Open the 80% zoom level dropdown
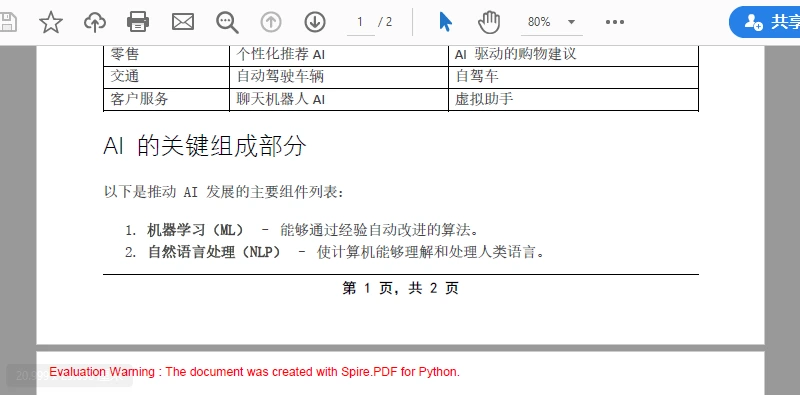Viewport: 800px width, 395px height. pyautogui.click(x=552, y=22)
